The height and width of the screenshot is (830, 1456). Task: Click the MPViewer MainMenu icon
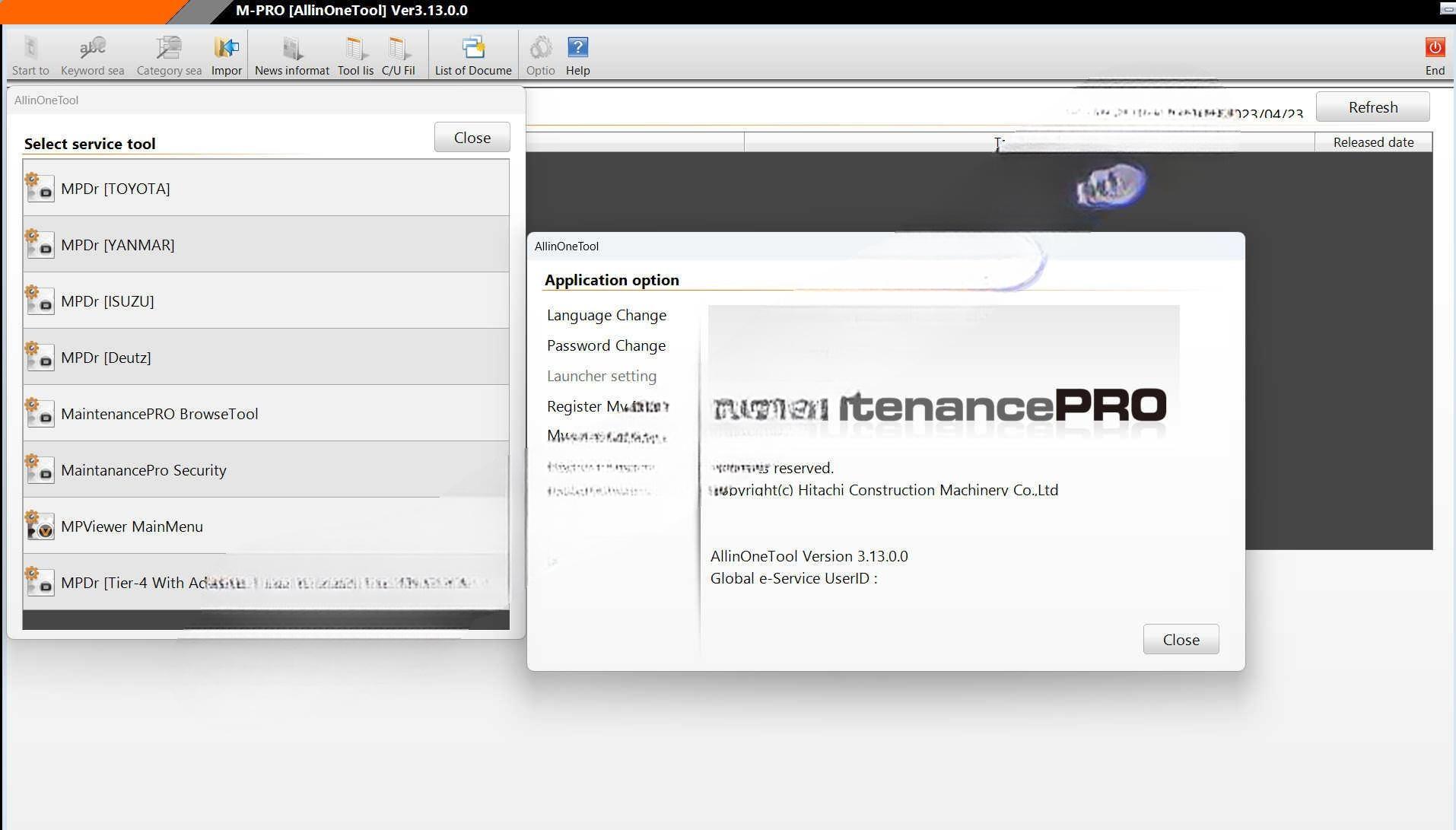click(40, 525)
